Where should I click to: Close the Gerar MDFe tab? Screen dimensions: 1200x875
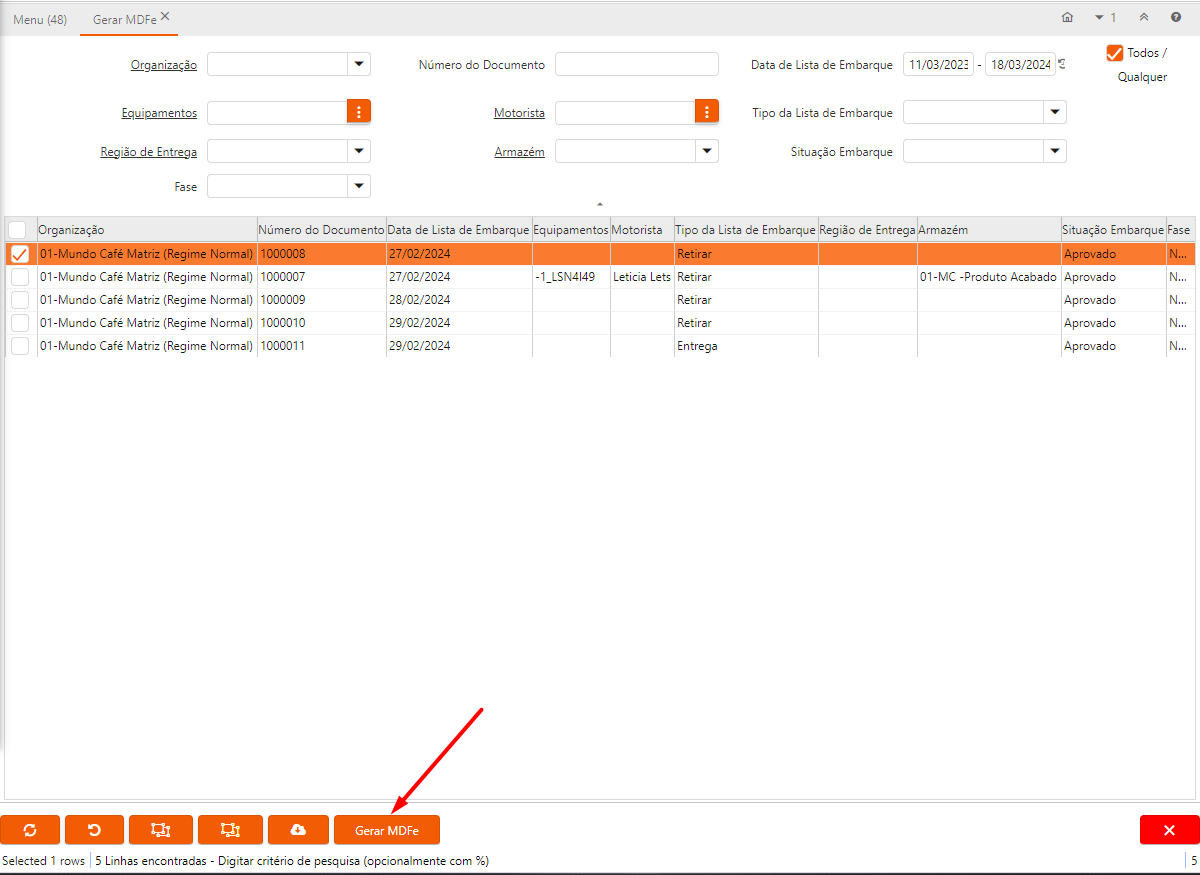[x=165, y=16]
